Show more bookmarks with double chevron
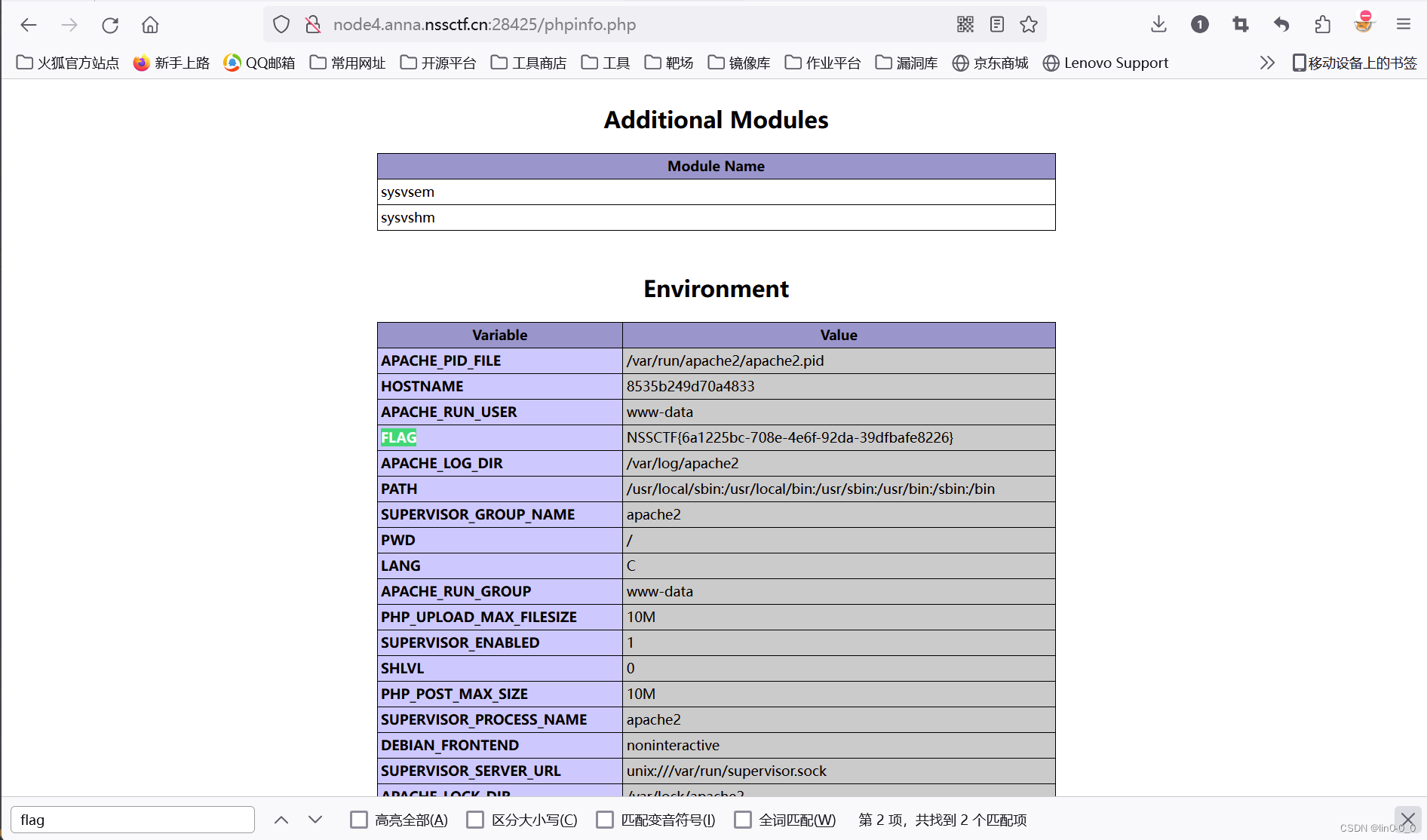Viewport: 1427px width, 840px height. 1267,63
